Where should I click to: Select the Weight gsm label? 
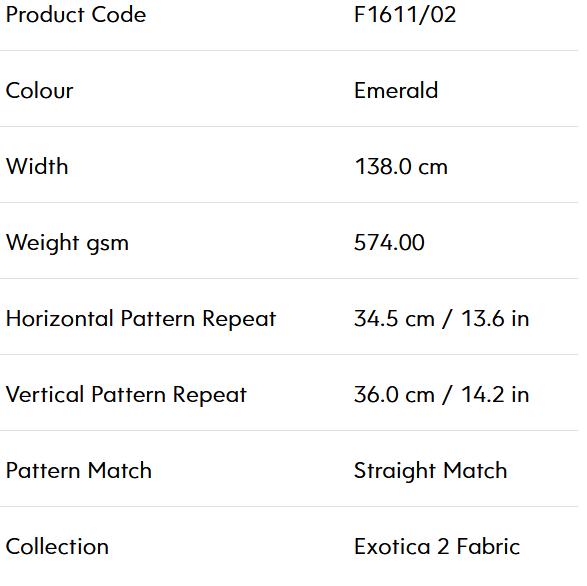coord(67,243)
